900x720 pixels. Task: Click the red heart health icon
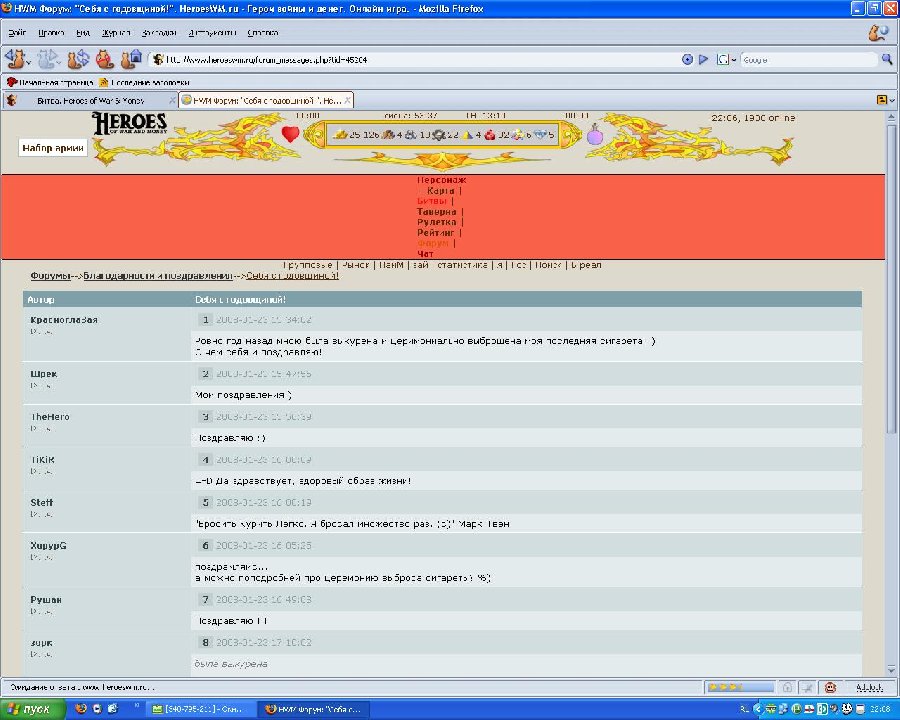click(290, 134)
